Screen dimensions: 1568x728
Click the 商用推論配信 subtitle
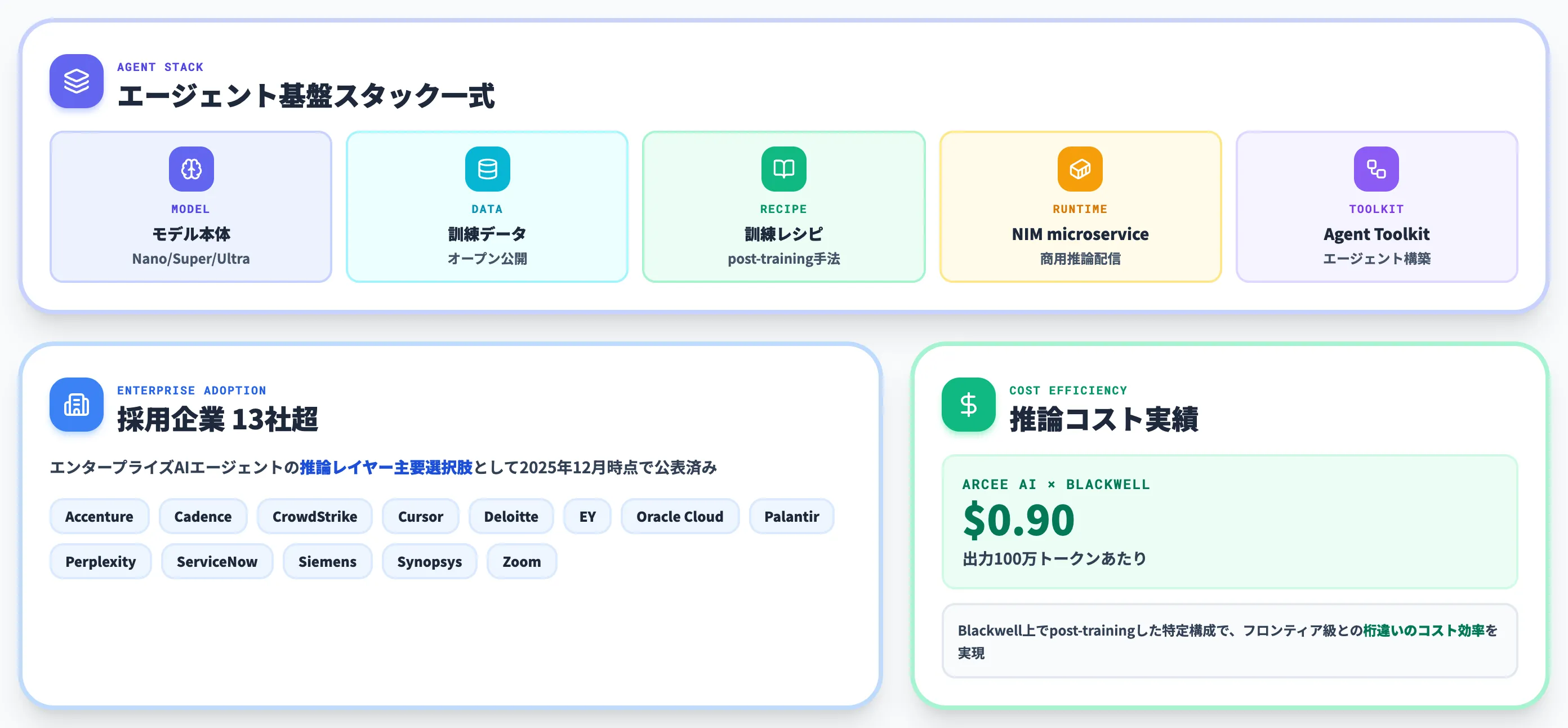click(1080, 259)
